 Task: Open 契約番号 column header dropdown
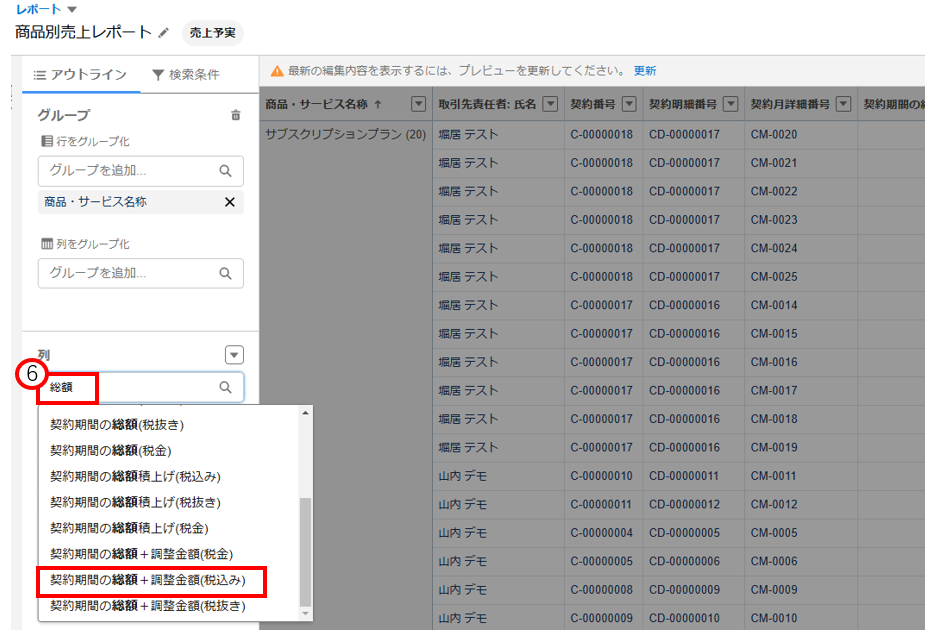[629, 104]
